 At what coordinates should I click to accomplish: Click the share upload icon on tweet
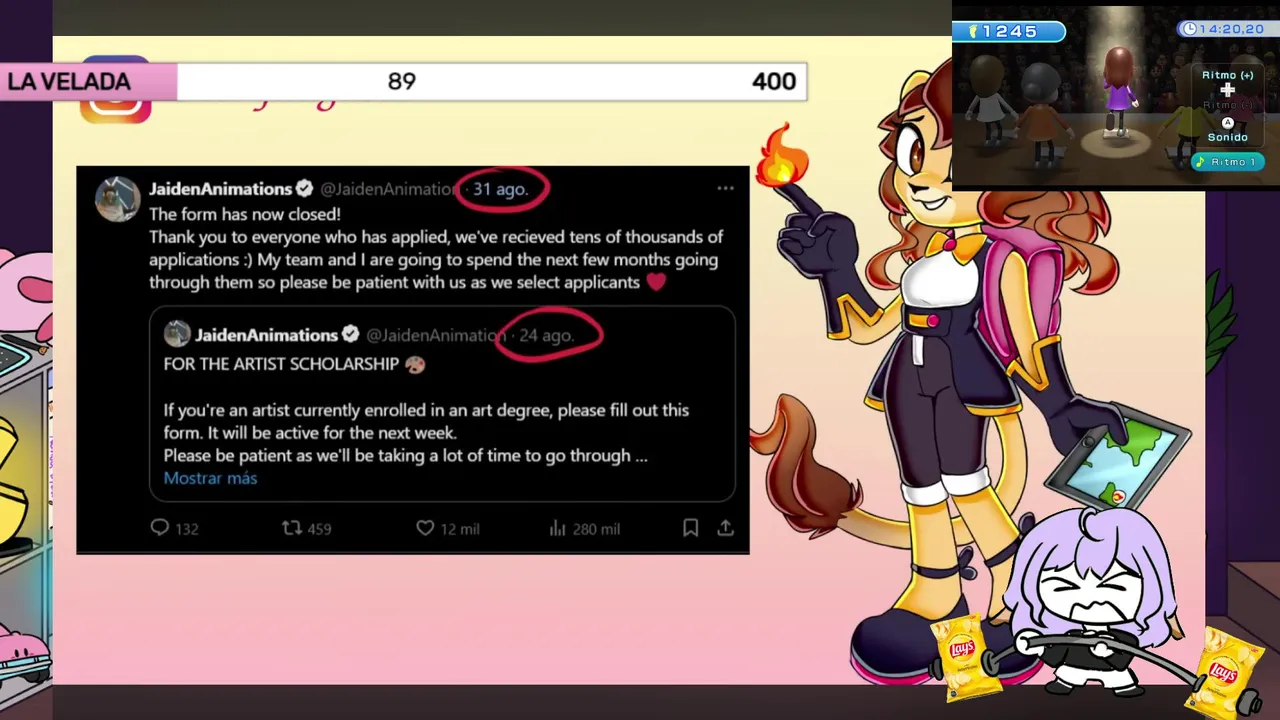(x=725, y=527)
